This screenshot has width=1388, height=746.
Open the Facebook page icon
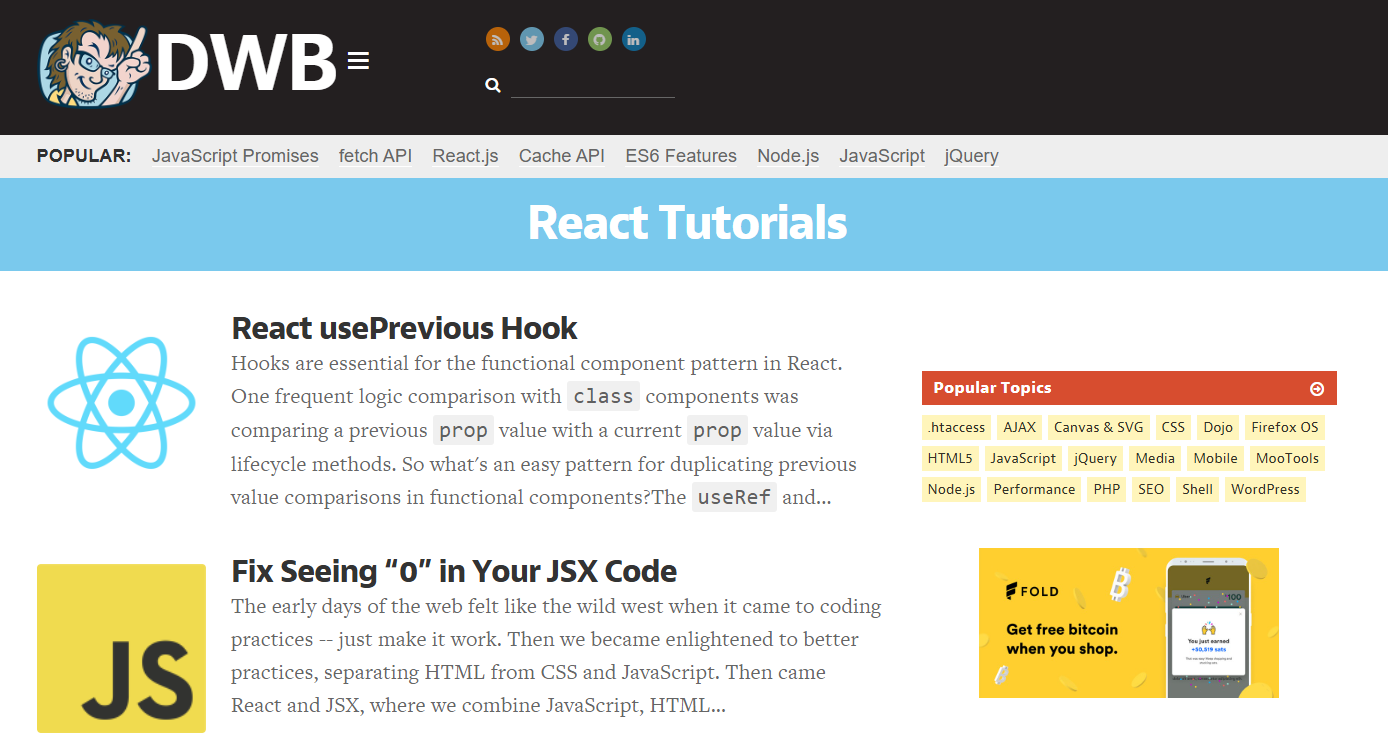click(566, 39)
